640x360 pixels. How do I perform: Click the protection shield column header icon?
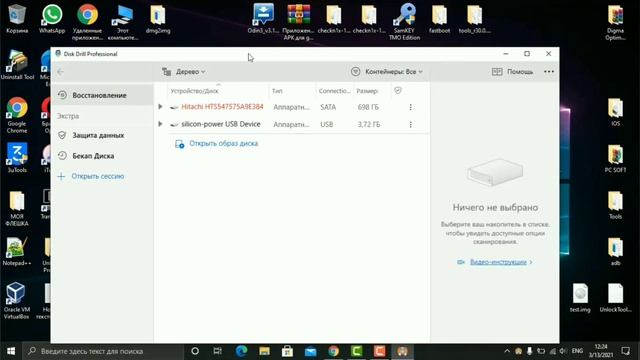[x=398, y=91]
